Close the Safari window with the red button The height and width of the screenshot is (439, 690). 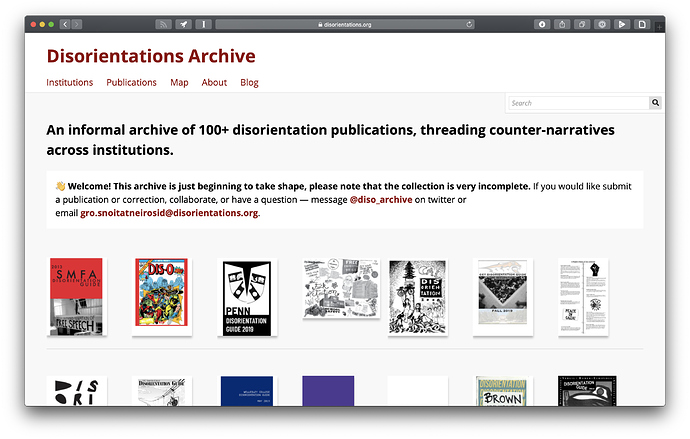(x=33, y=24)
